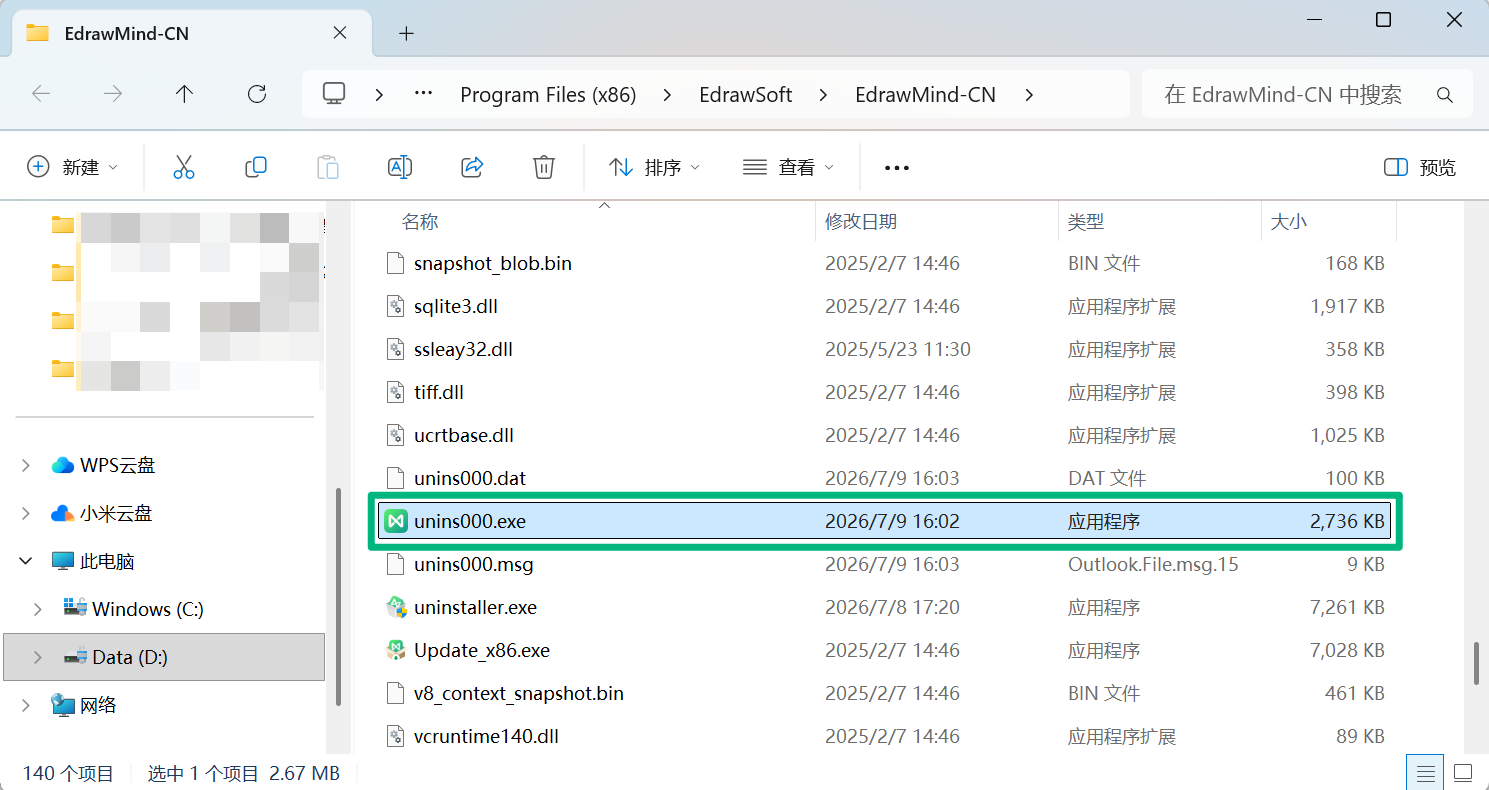Click the sqlite3.dll file icon
The image size is (1489, 790).
[x=396, y=306]
